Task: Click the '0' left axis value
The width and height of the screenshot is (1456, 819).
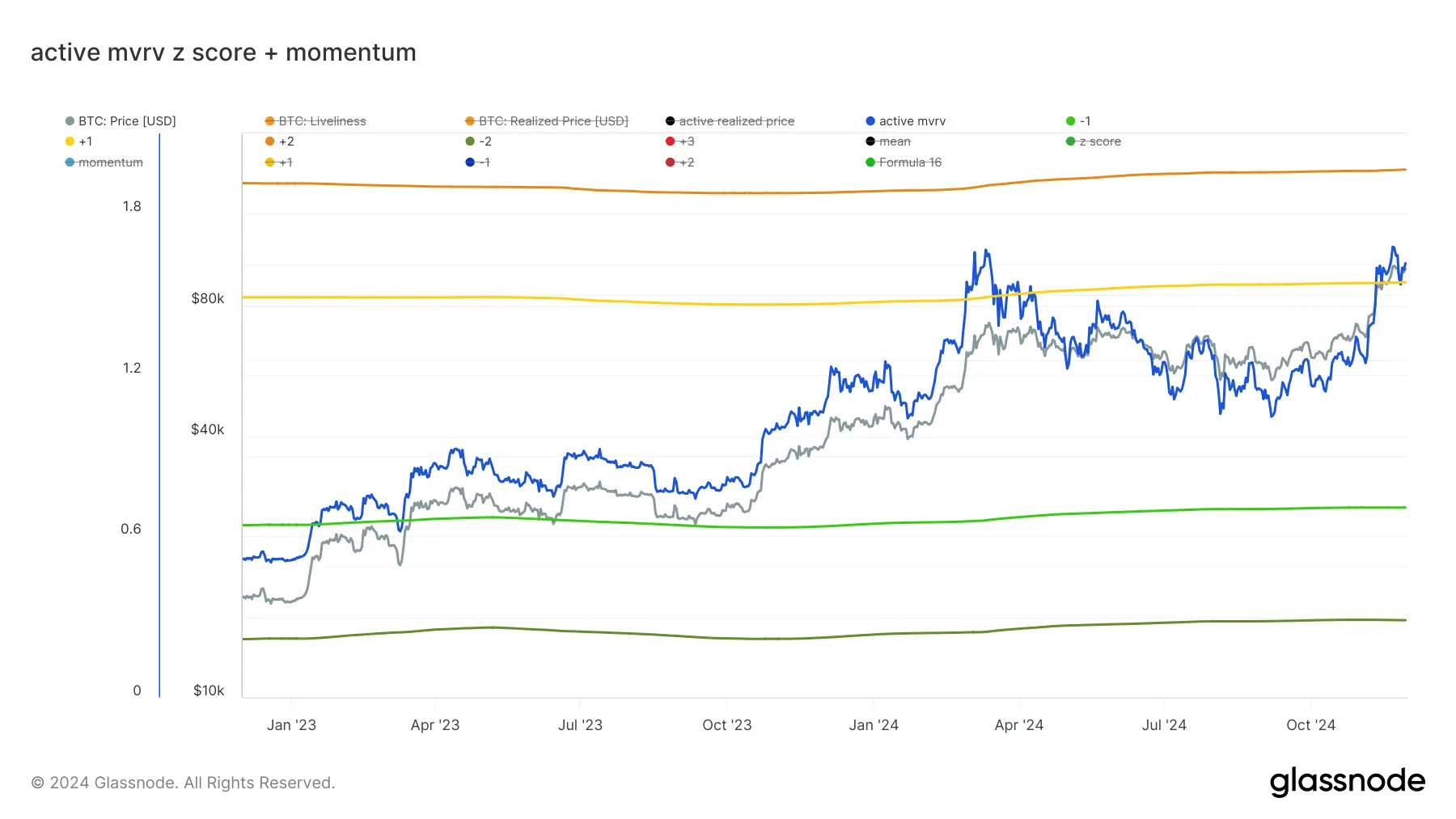Action: [x=137, y=690]
